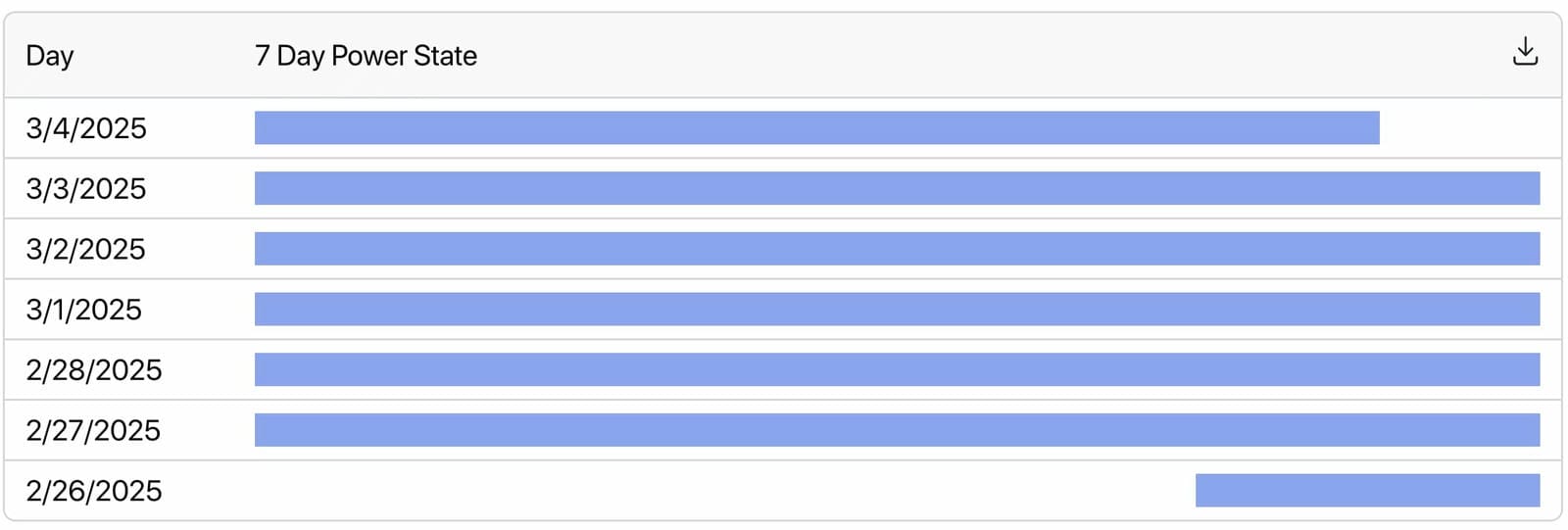Select the blue bar in the 3/1/2025 row

point(897,311)
